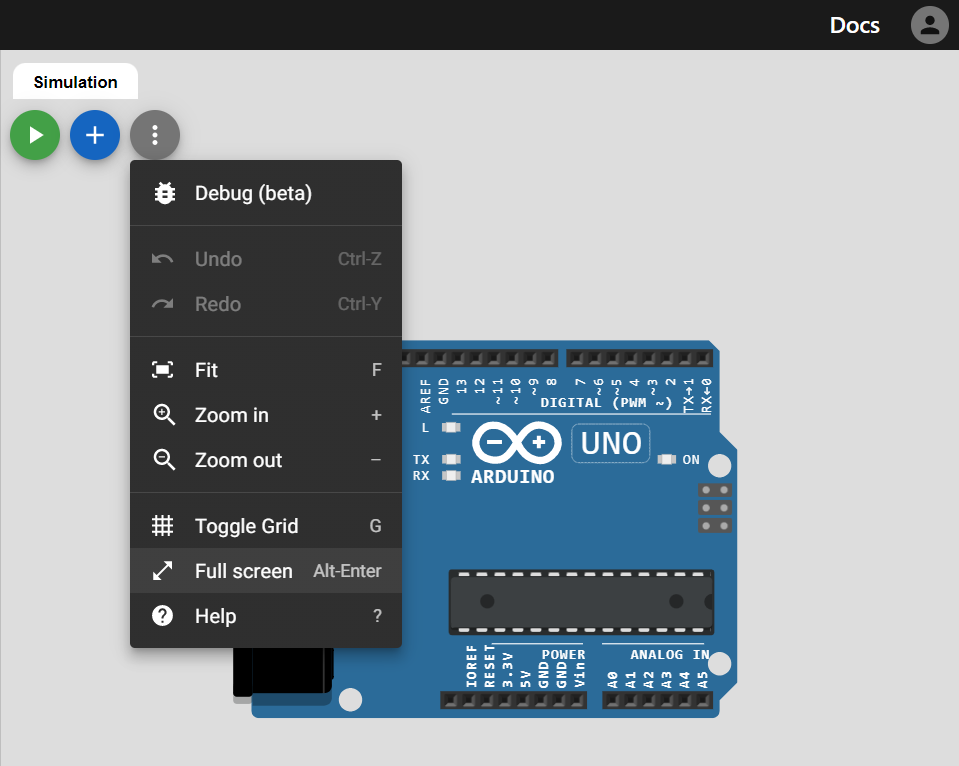959x766 pixels.
Task: Open Help from the menu
Action: click(x=266, y=616)
